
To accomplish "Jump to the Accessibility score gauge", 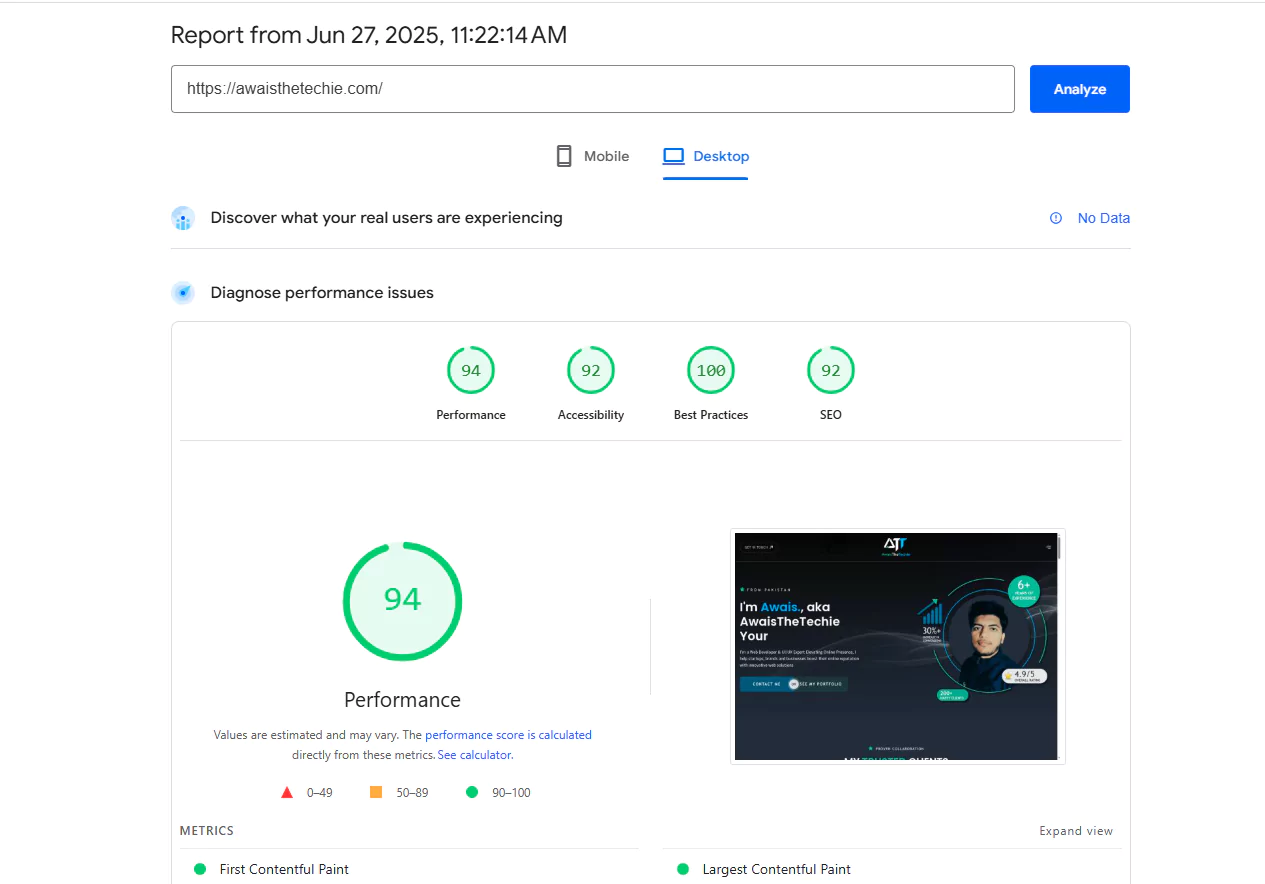I will click(x=591, y=371).
